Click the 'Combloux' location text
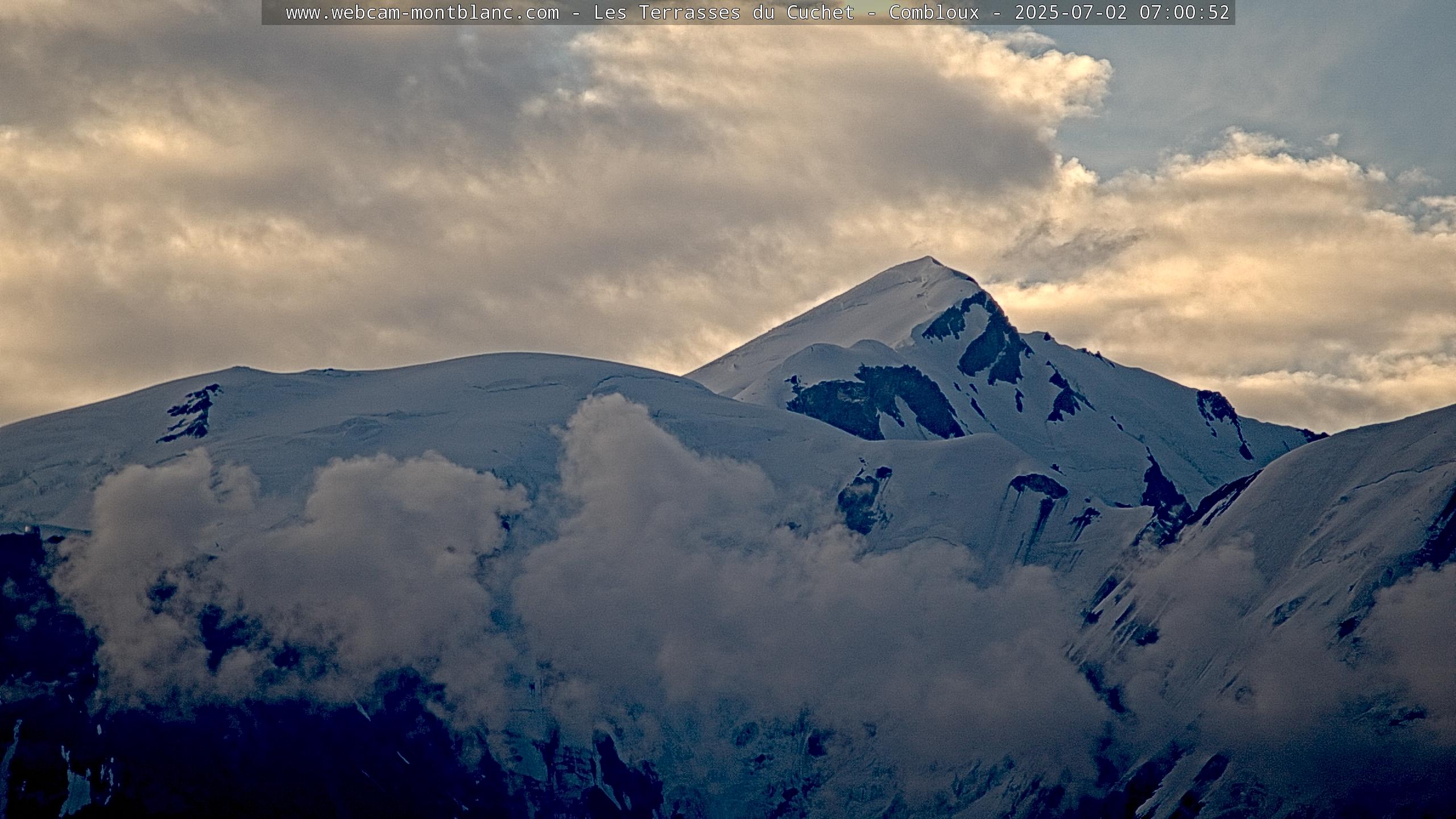This screenshot has height=819, width=1456. [x=934, y=13]
